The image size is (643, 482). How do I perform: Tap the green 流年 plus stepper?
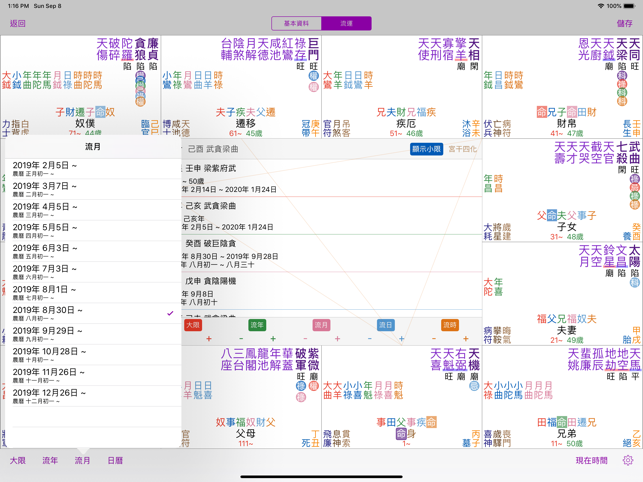[273, 339]
